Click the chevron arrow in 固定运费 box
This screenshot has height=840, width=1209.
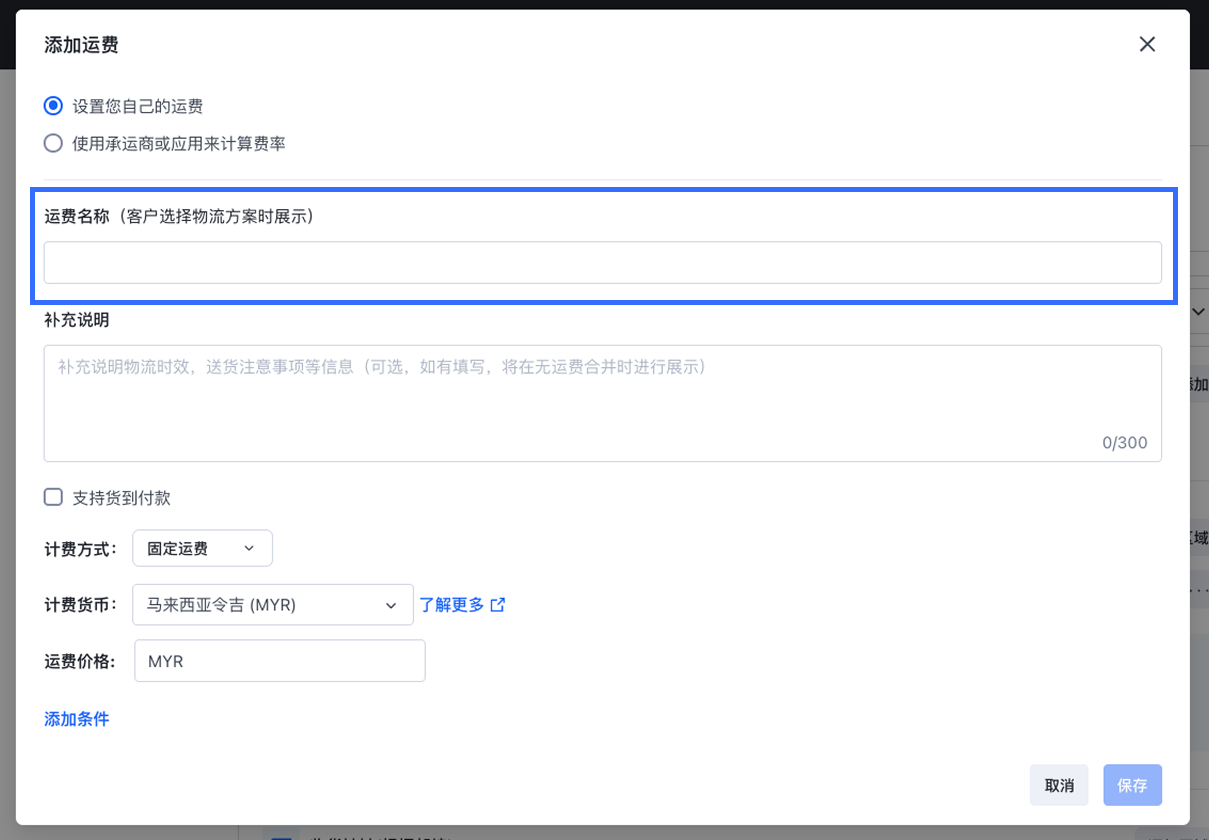(x=249, y=548)
